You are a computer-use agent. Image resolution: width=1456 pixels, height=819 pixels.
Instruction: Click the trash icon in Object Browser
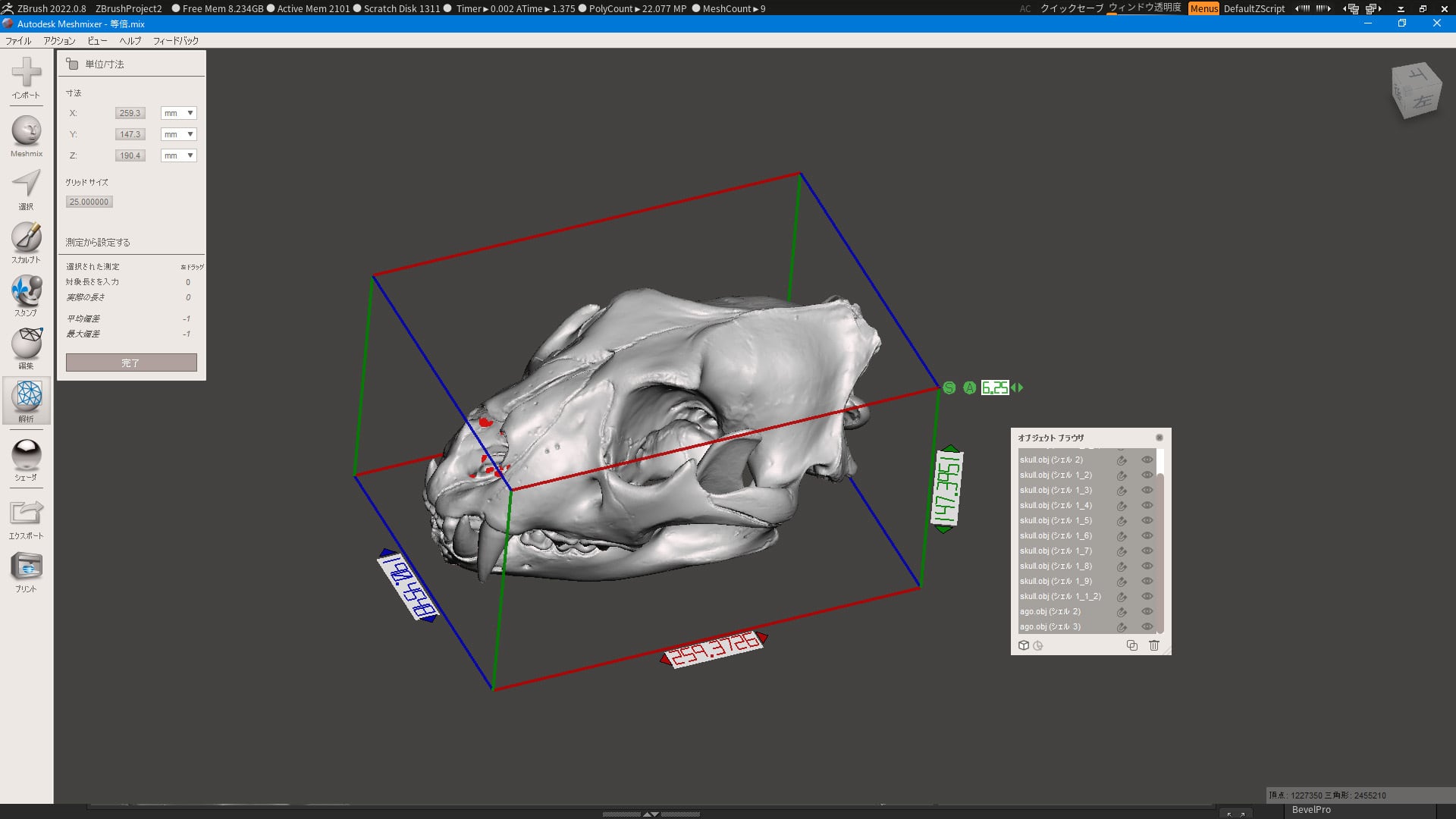(1153, 645)
